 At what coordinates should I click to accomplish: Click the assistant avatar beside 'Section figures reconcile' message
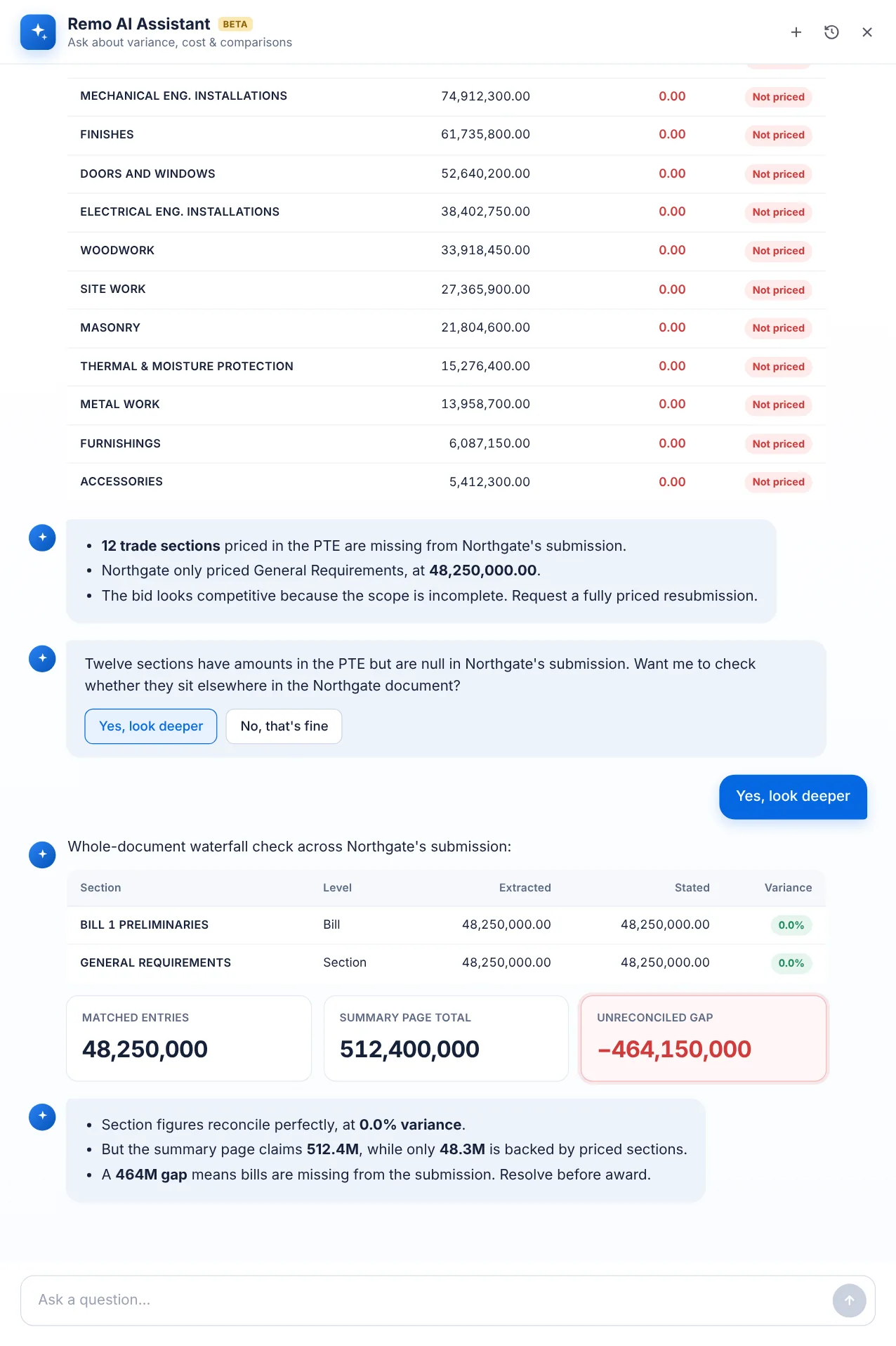click(x=42, y=1116)
